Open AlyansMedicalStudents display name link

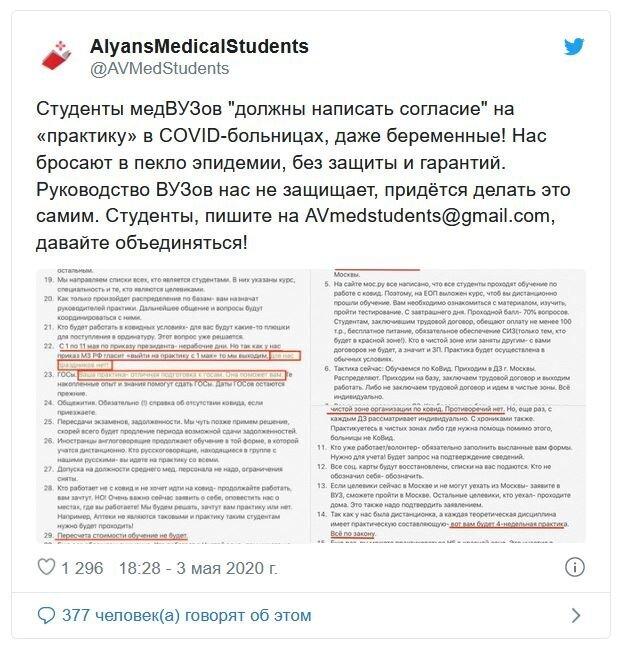click(199, 46)
